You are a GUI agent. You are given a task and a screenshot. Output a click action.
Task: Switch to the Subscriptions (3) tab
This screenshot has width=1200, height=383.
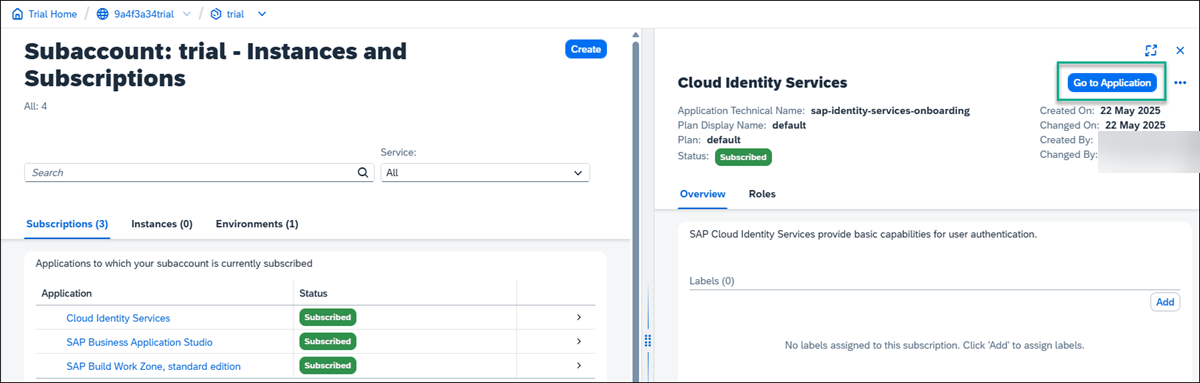pyautogui.click(x=67, y=224)
